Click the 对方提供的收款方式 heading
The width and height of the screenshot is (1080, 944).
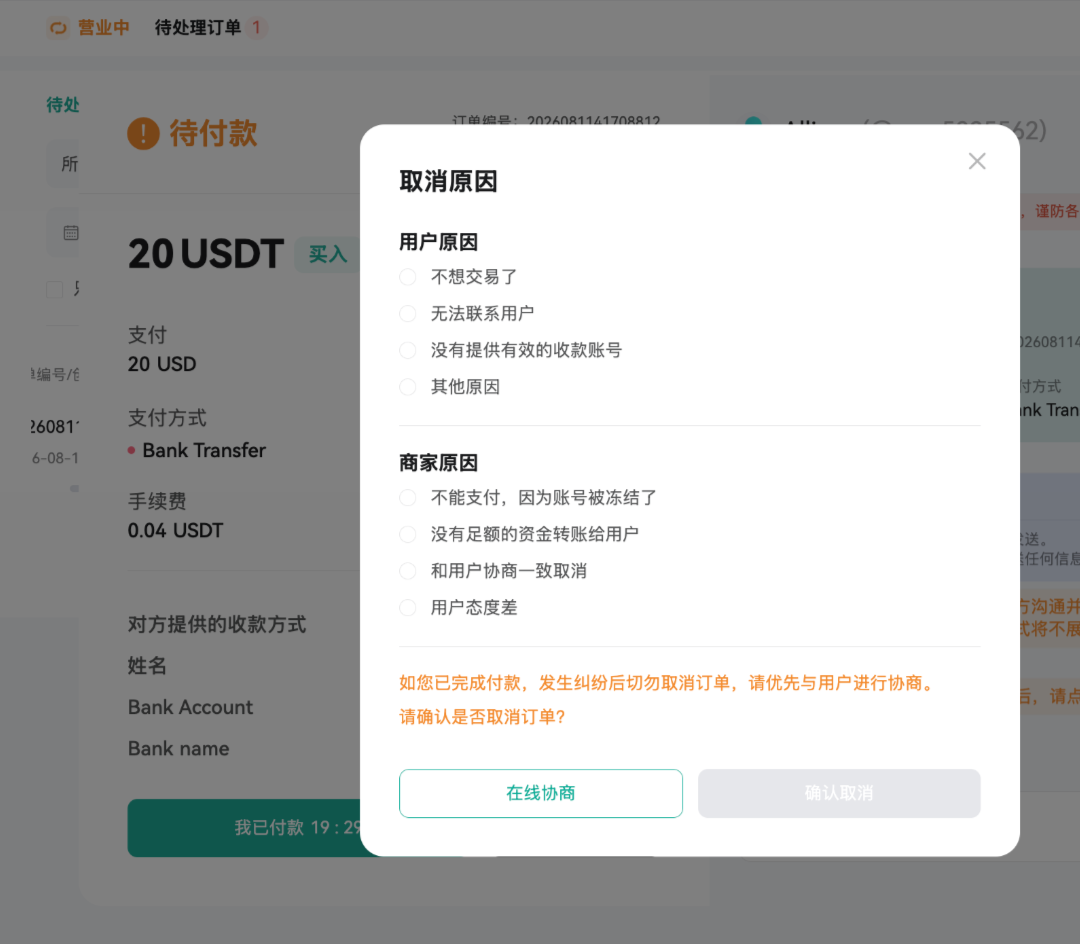tap(217, 625)
